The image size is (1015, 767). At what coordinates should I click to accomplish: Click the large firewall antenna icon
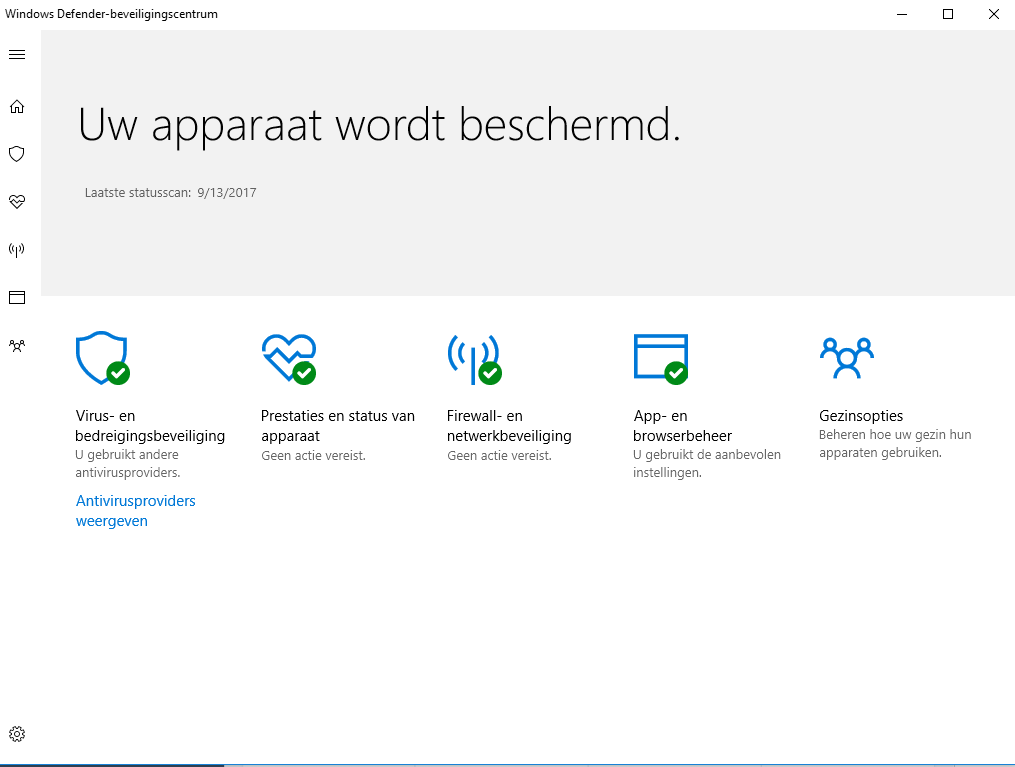coord(474,359)
